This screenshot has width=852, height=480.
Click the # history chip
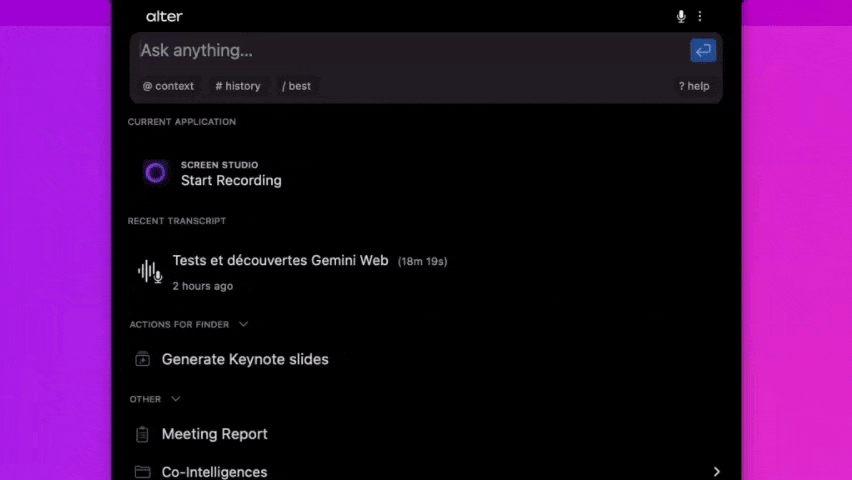238,86
